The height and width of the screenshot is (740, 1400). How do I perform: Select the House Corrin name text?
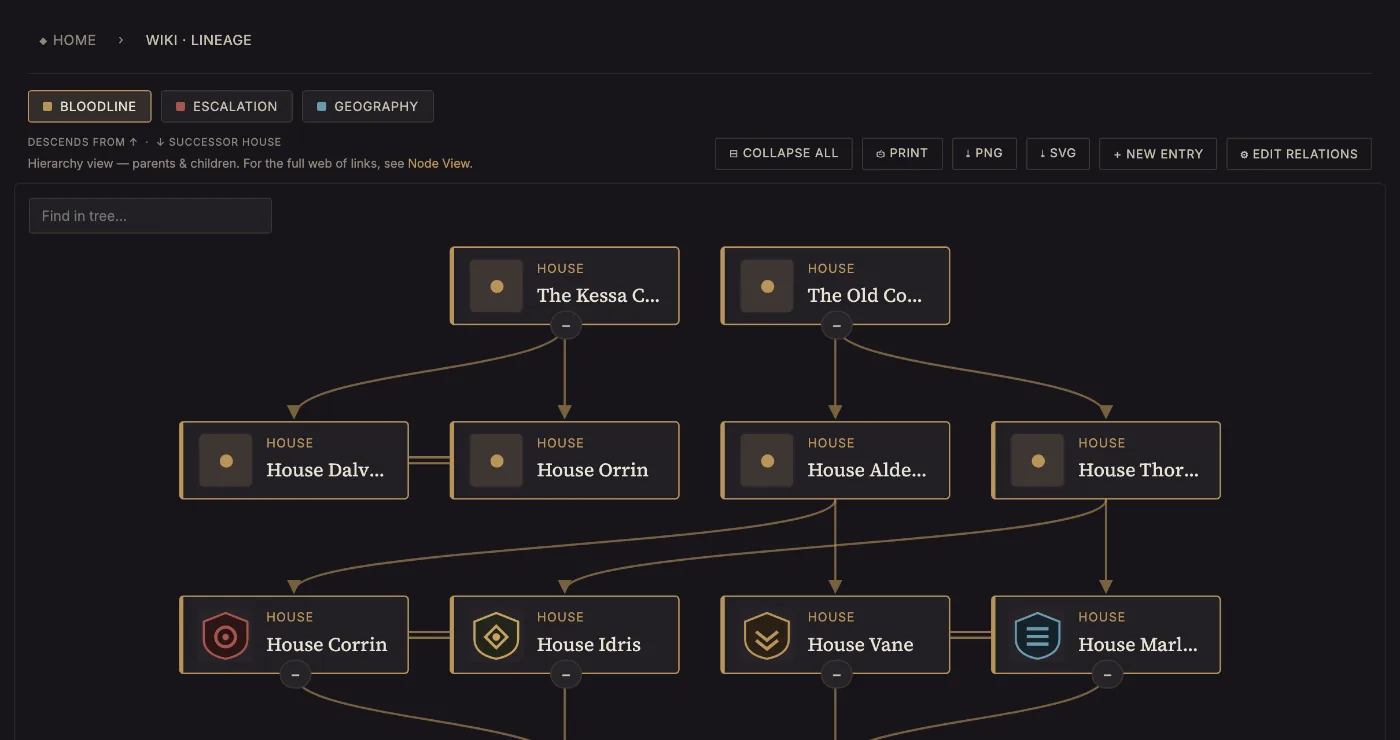click(326, 645)
